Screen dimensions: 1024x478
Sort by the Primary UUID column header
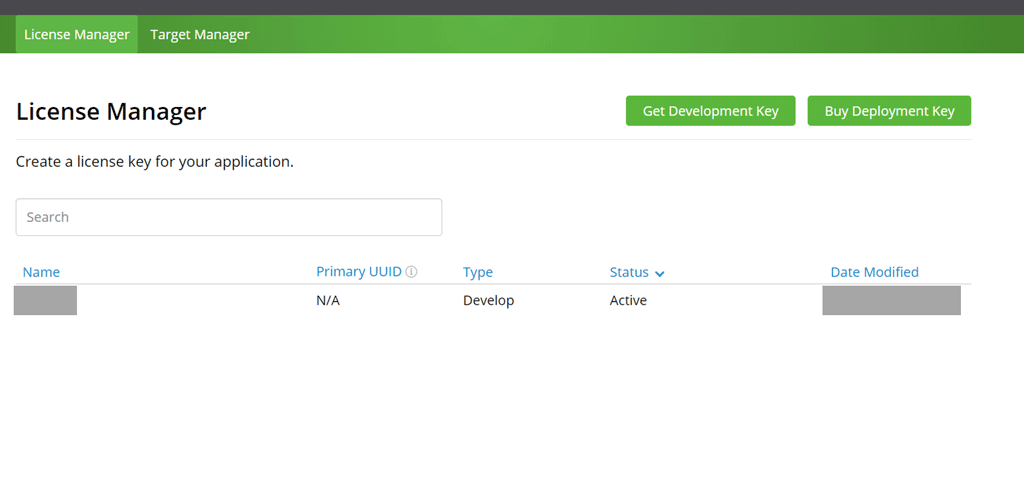tap(359, 272)
